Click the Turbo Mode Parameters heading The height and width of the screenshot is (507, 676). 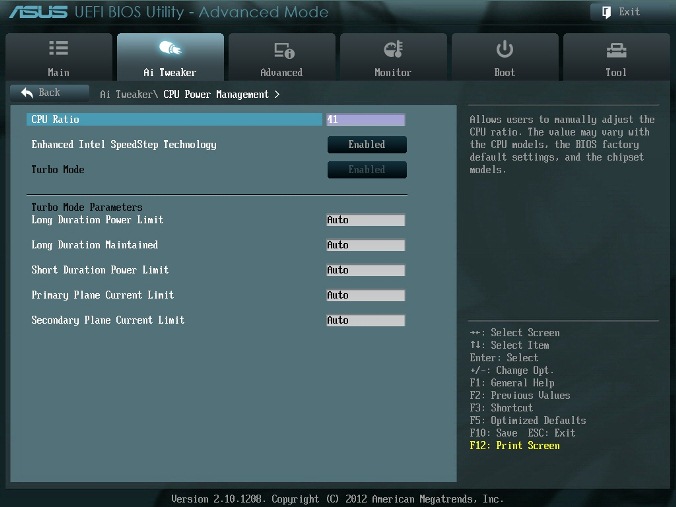[x=87, y=207]
